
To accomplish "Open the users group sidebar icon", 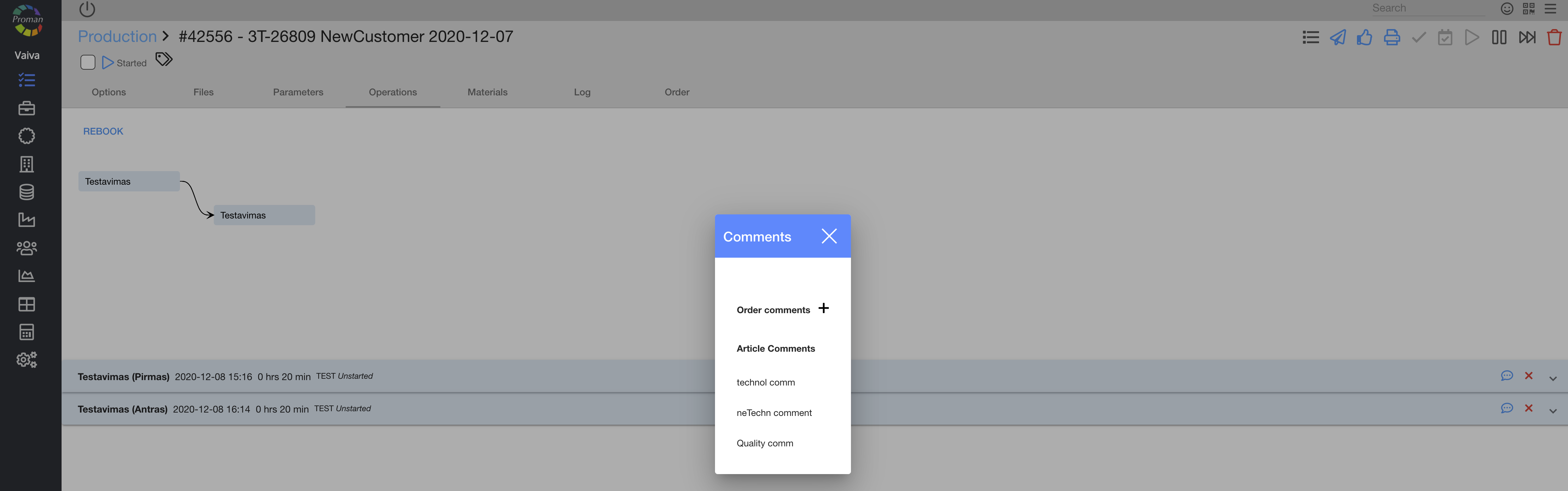I will pyautogui.click(x=27, y=248).
